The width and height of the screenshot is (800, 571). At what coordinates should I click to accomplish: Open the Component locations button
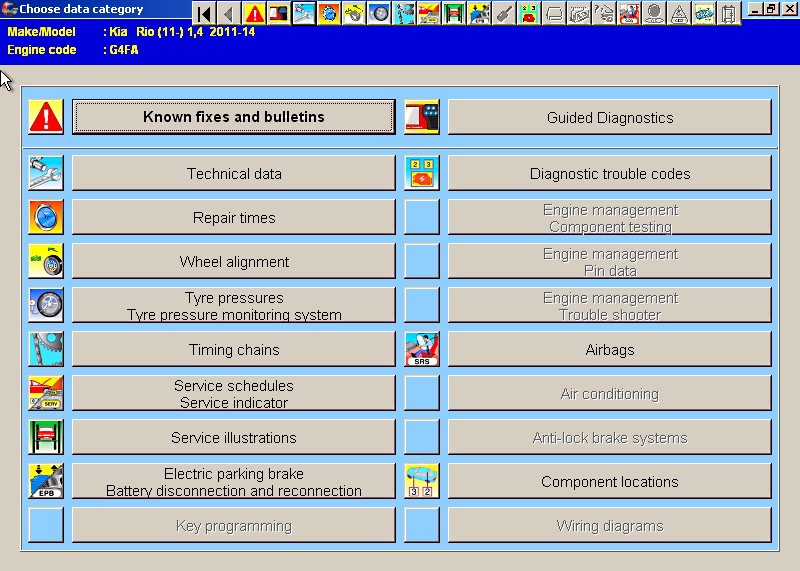[610, 482]
